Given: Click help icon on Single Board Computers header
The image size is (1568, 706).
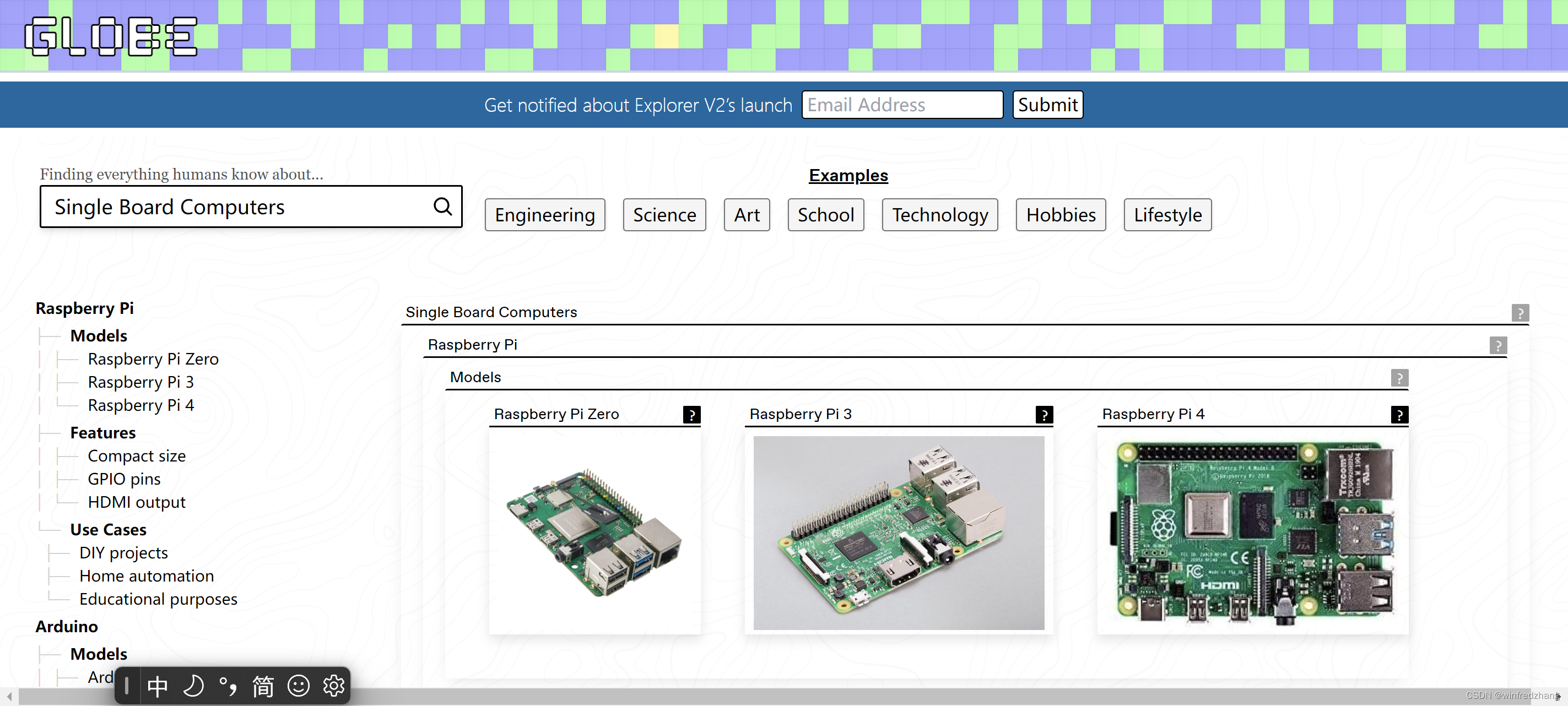Looking at the screenshot, I should coord(1520,313).
